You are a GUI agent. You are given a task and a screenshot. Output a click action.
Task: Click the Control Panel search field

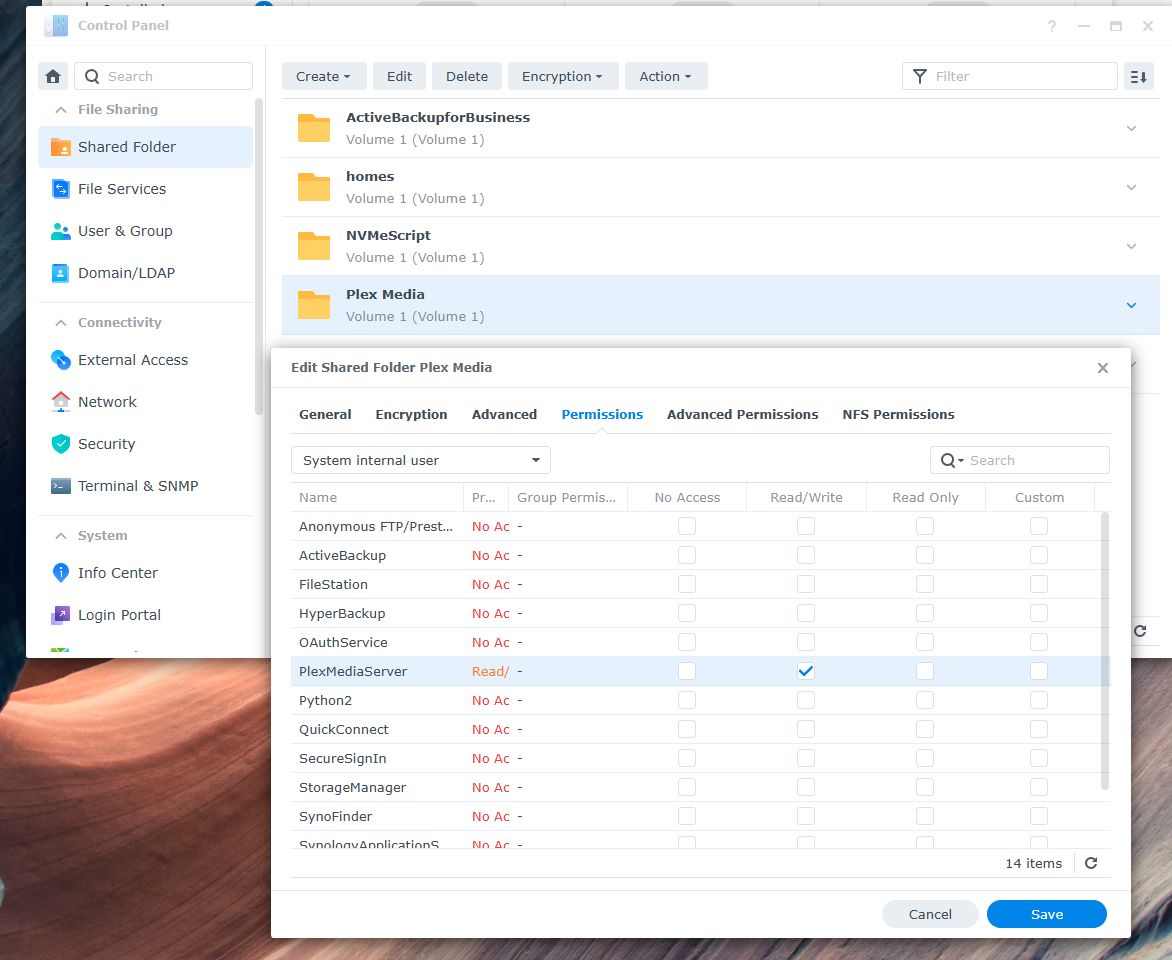(164, 76)
